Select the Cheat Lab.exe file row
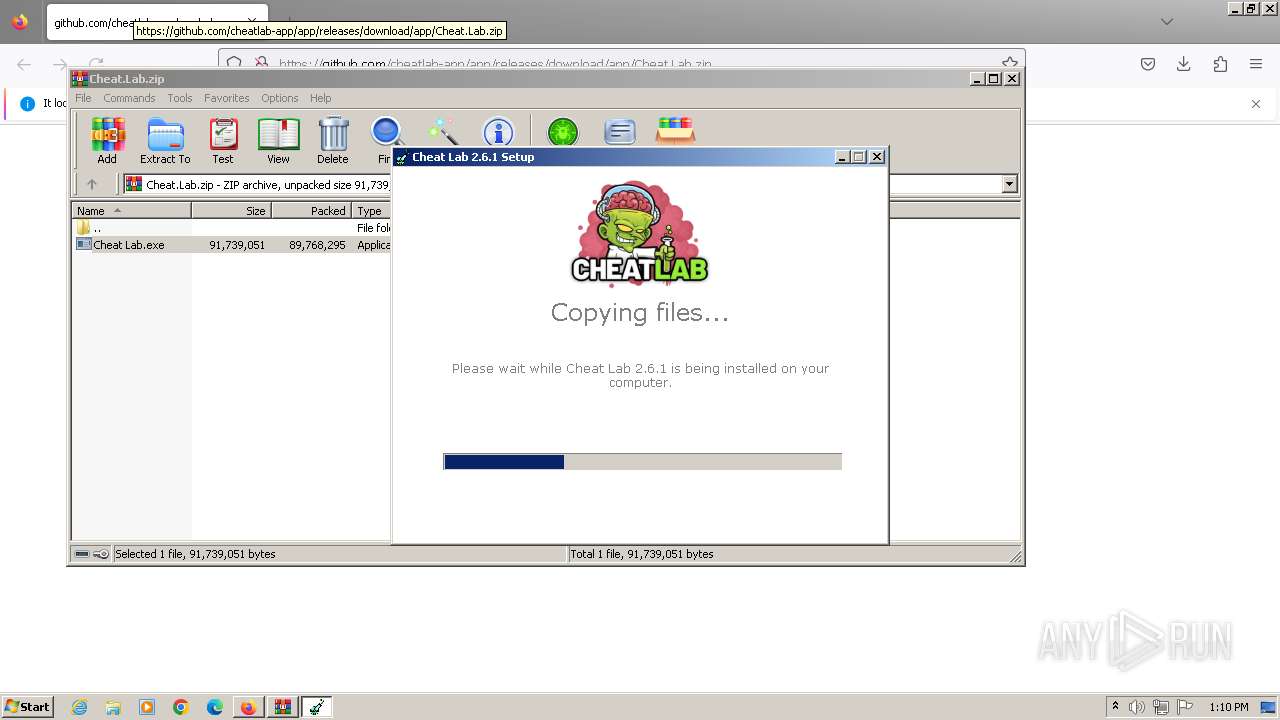The width and height of the screenshot is (1280, 720). click(x=233, y=245)
